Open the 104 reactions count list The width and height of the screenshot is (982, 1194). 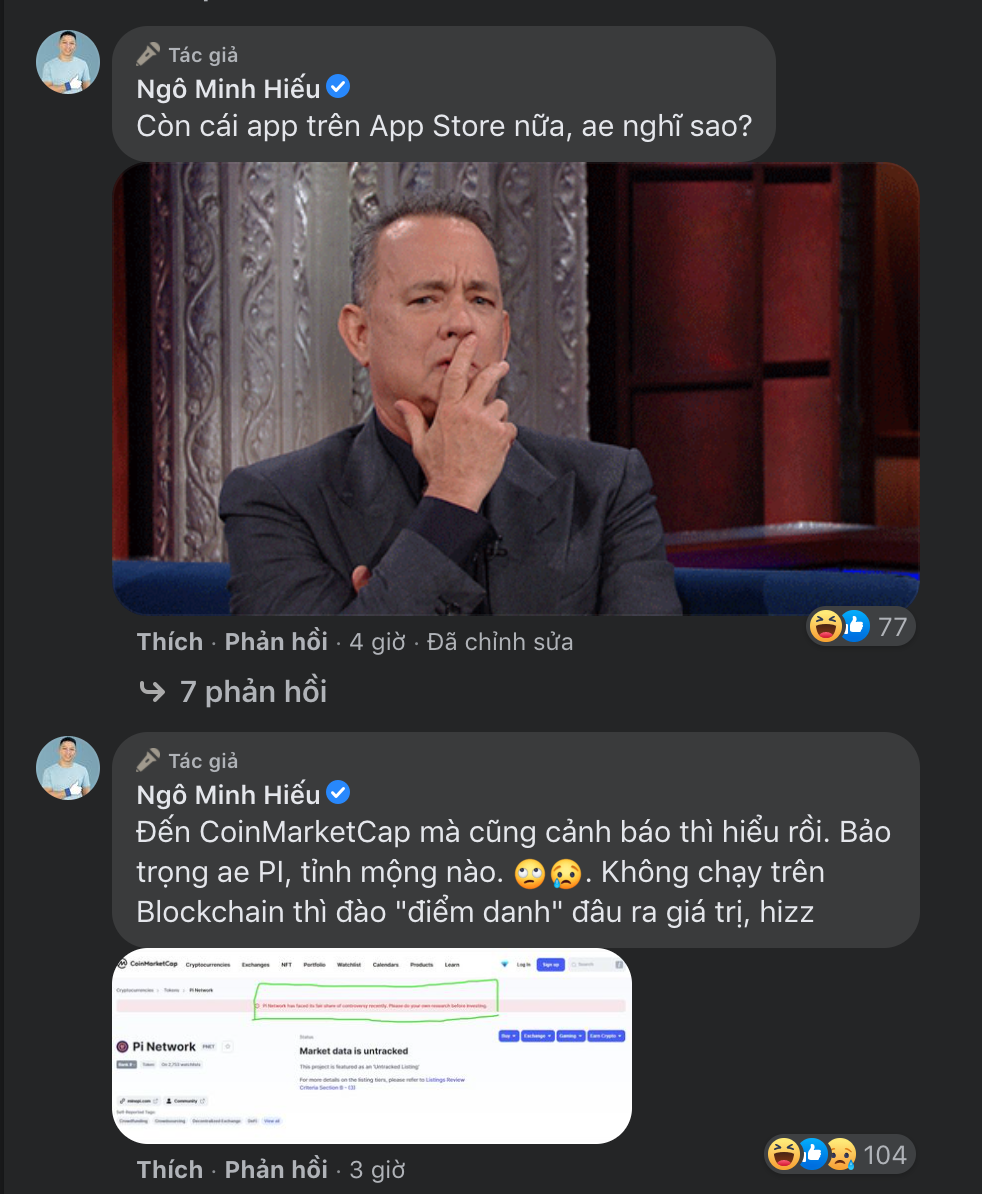[x=885, y=1154]
